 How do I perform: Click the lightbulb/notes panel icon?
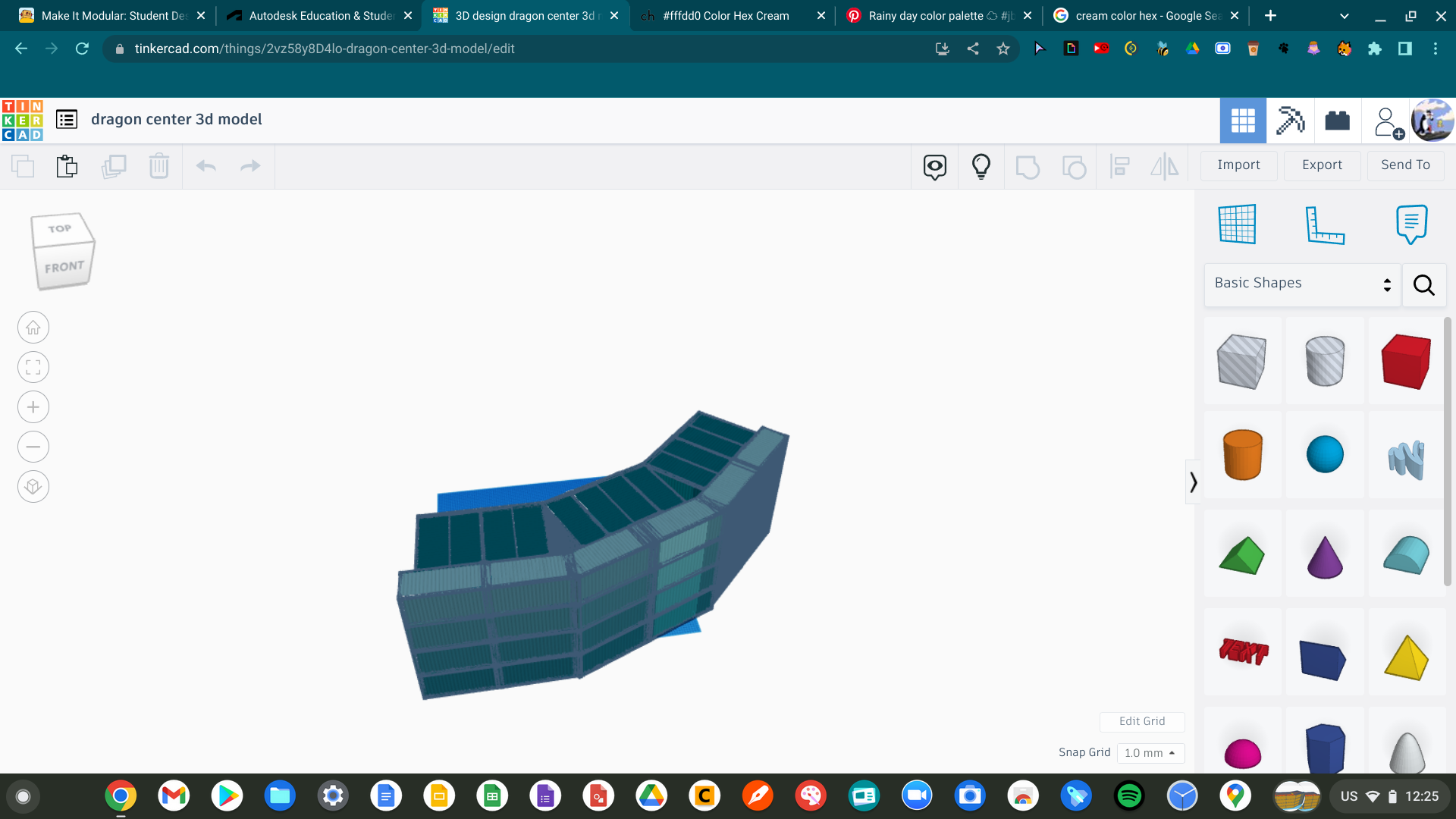(x=980, y=166)
